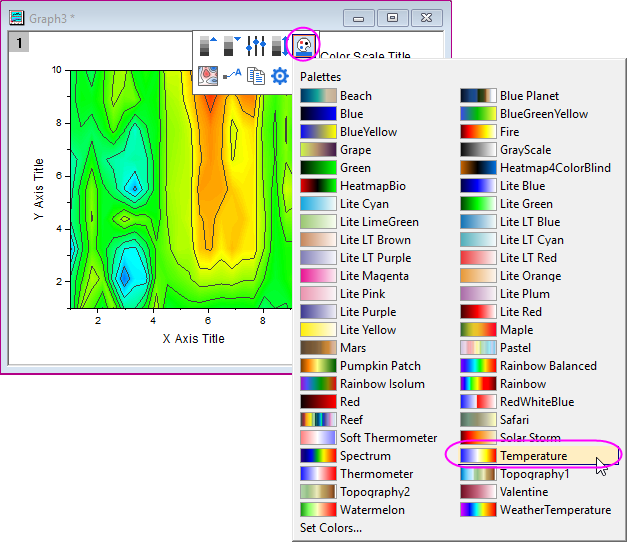Maximize the Graph3 window

tap(393, 17)
